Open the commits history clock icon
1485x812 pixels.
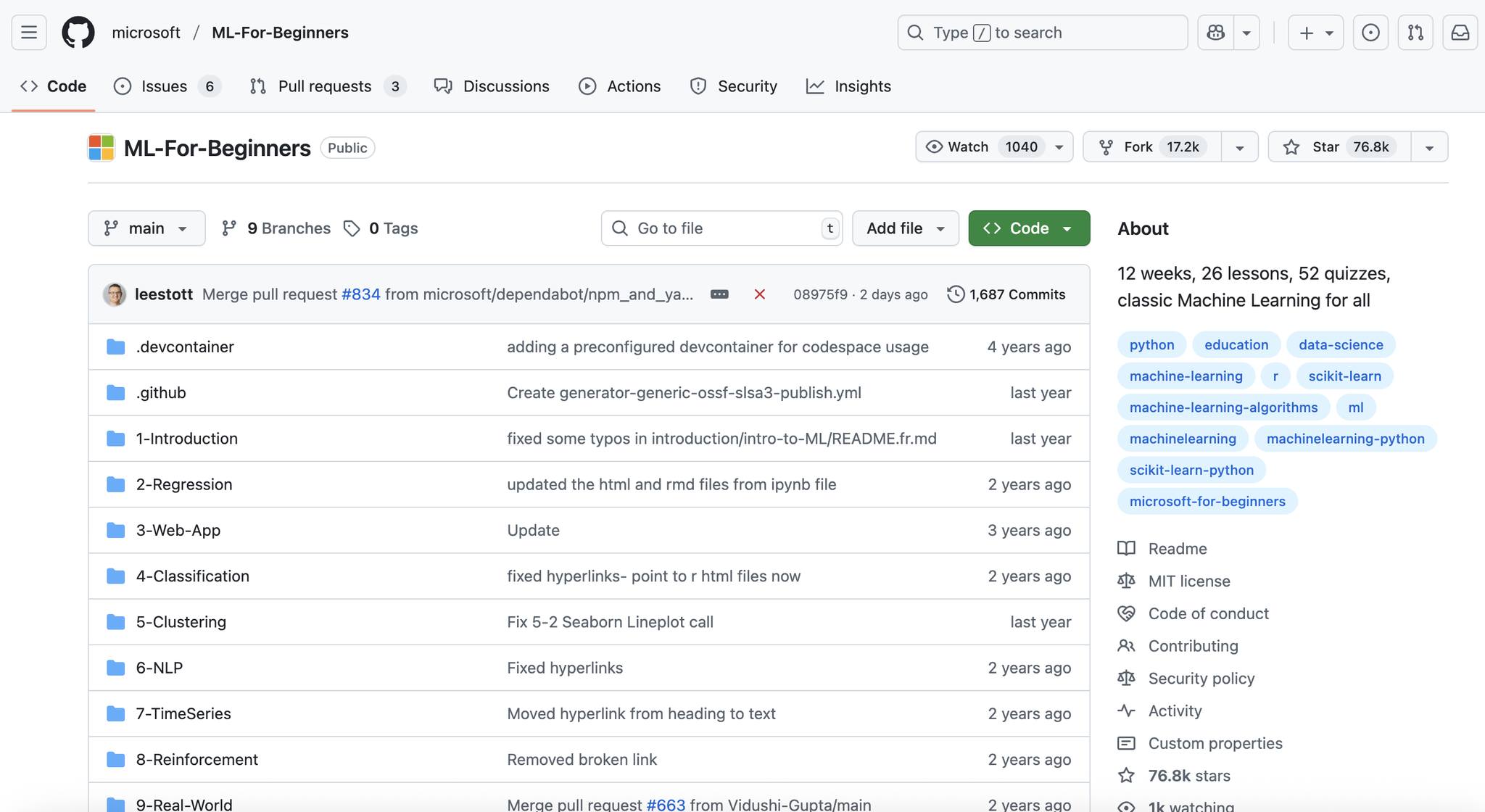pyautogui.click(x=956, y=294)
